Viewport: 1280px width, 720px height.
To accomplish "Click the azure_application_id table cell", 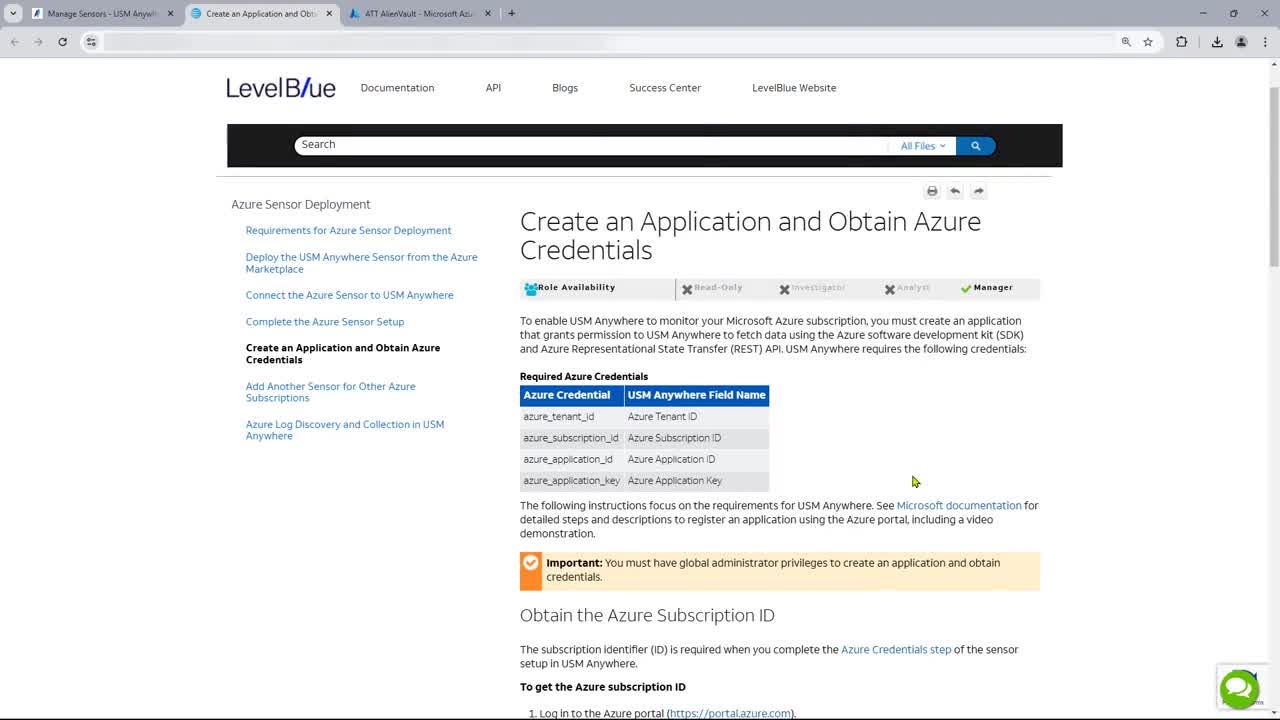I will [572, 459].
